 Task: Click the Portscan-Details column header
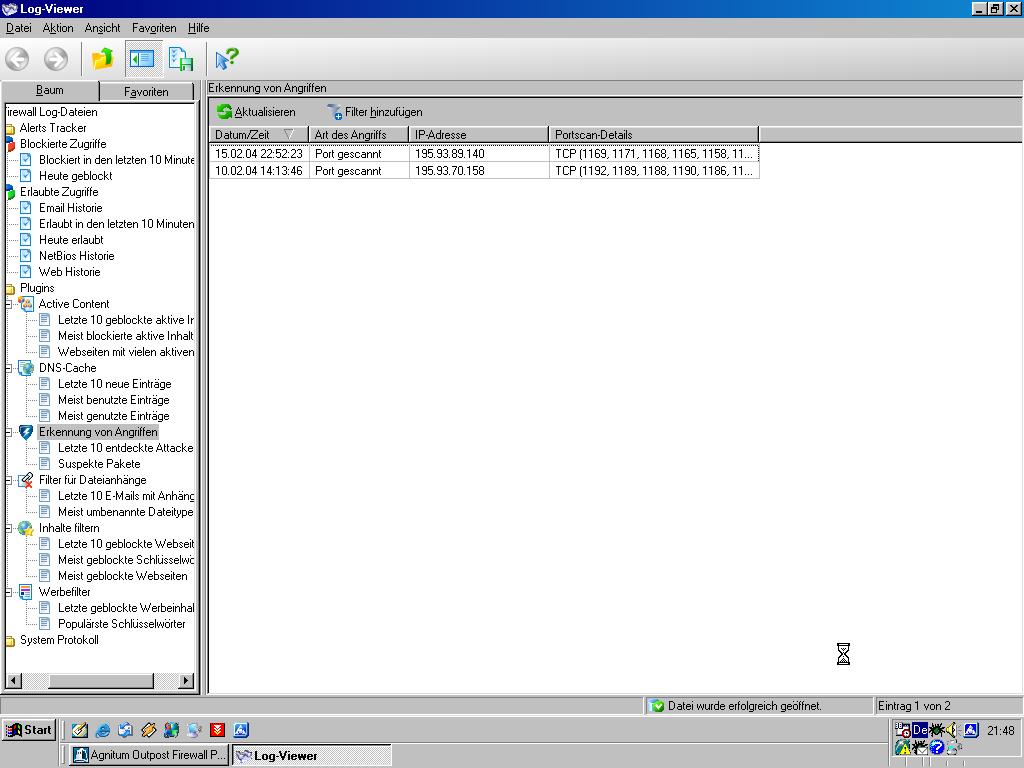[x=654, y=135]
